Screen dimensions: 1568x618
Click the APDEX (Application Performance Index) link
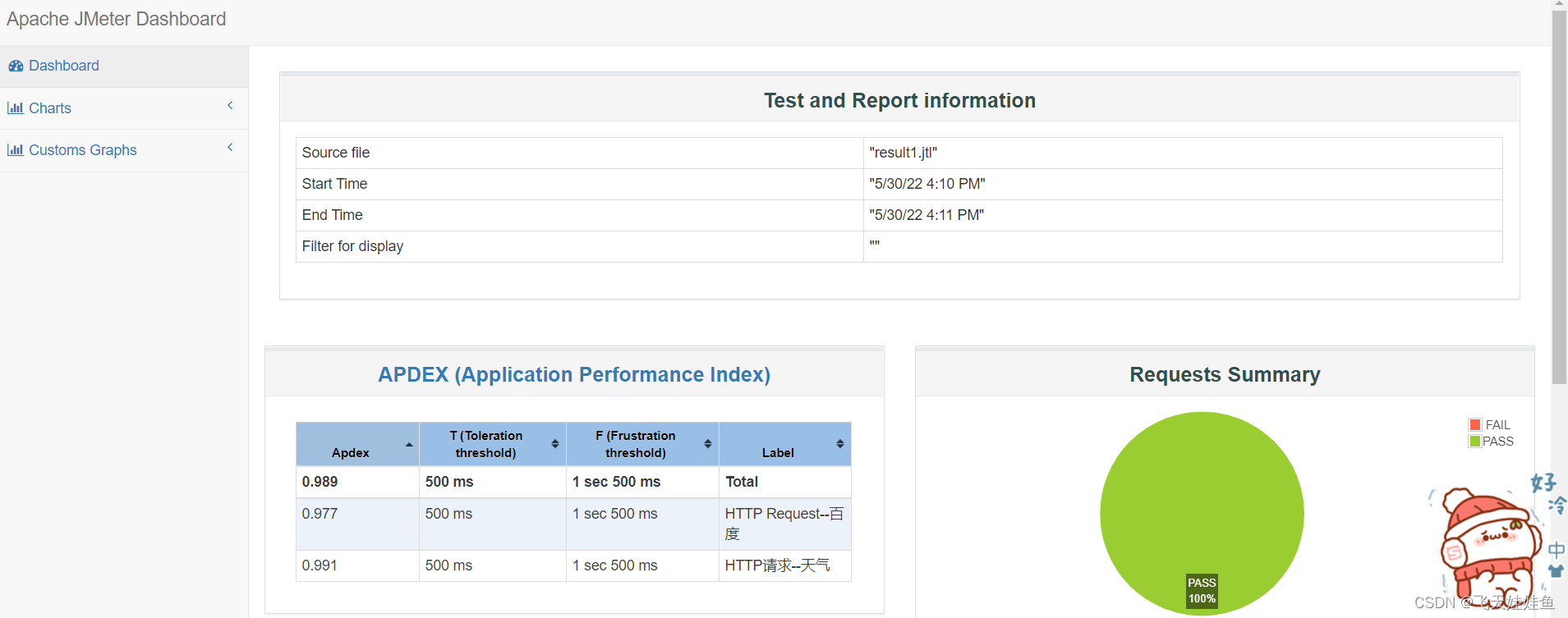pyautogui.click(x=574, y=374)
